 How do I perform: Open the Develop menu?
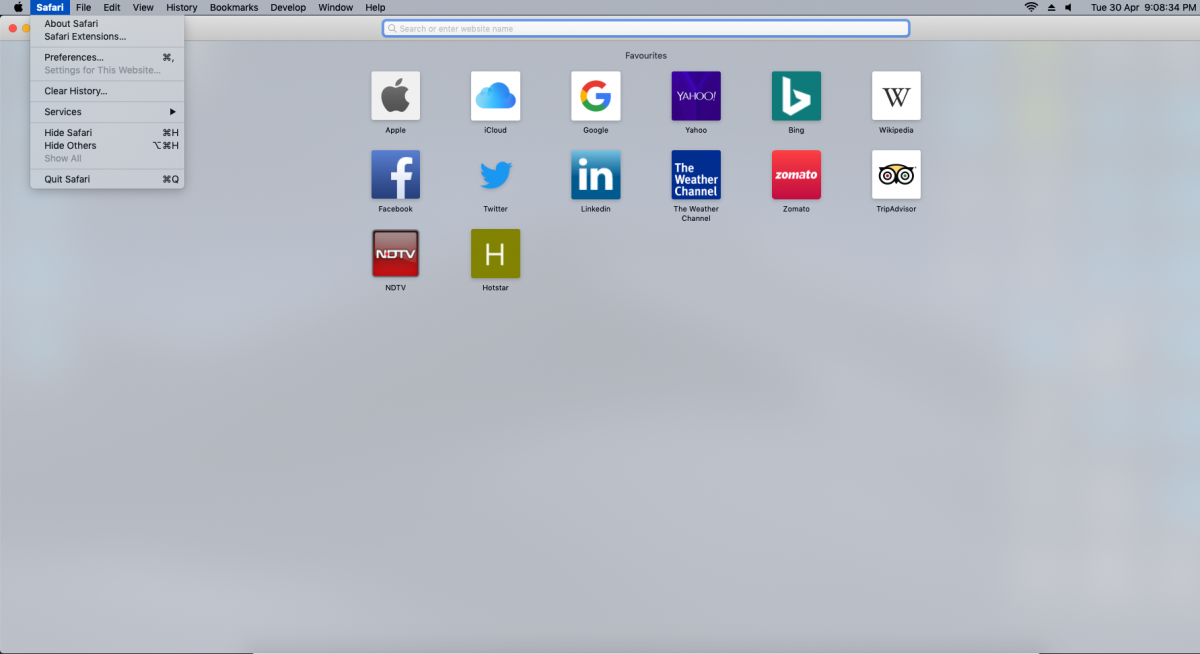click(288, 7)
